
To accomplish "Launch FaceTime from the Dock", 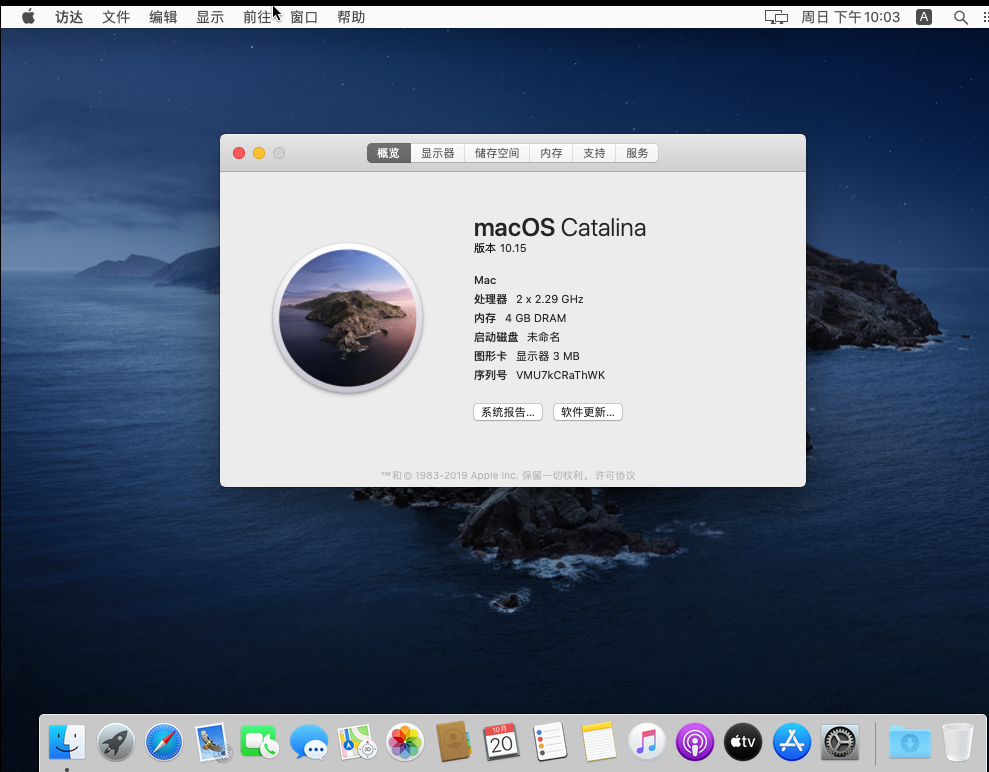I will 260,742.
